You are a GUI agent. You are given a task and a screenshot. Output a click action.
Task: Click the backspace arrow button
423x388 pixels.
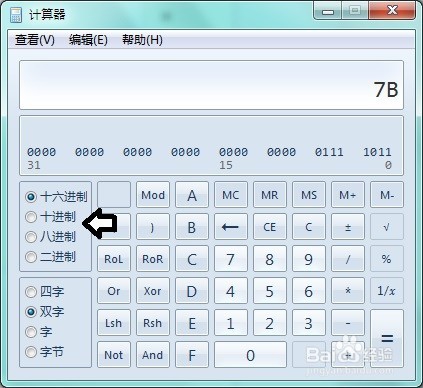pyautogui.click(x=231, y=227)
